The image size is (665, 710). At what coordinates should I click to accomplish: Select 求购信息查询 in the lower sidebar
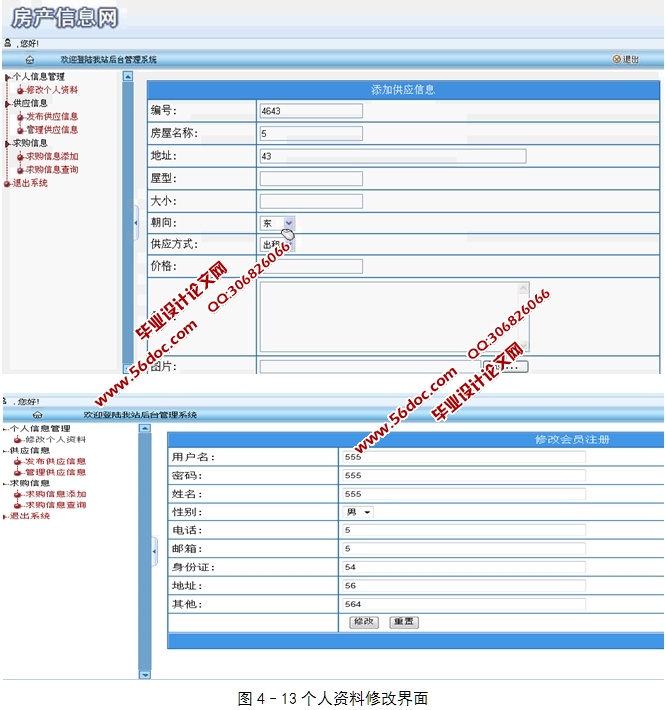(55, 505)
